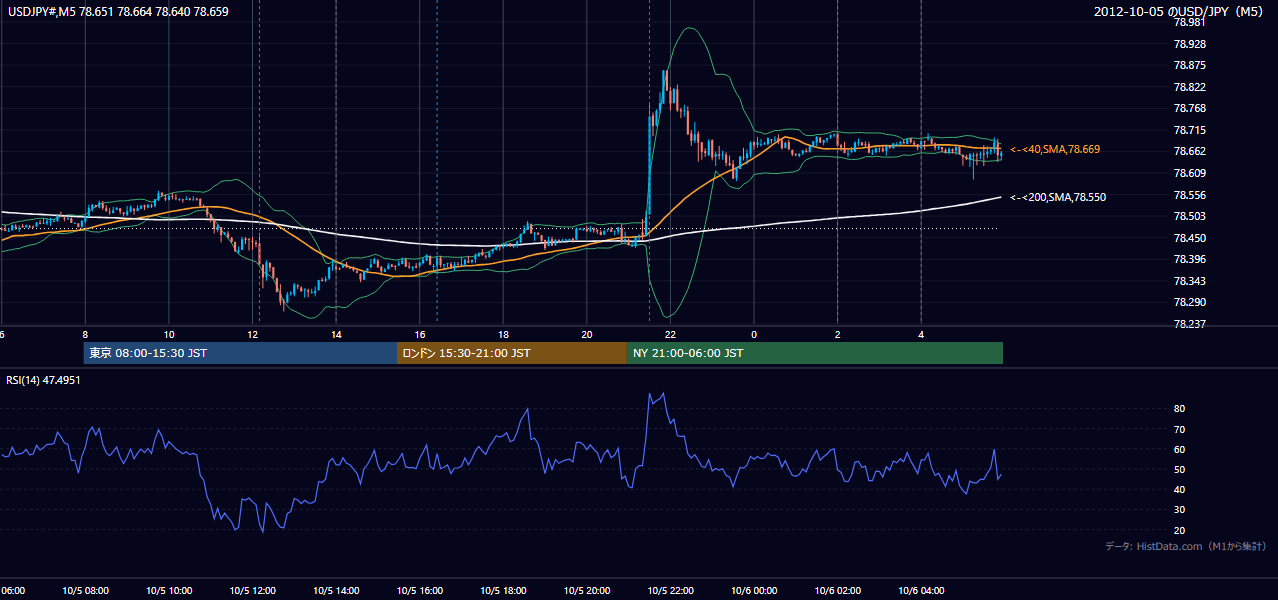
Task: Click the 10/5 18:00 time axis label
Action: (503, 590)
